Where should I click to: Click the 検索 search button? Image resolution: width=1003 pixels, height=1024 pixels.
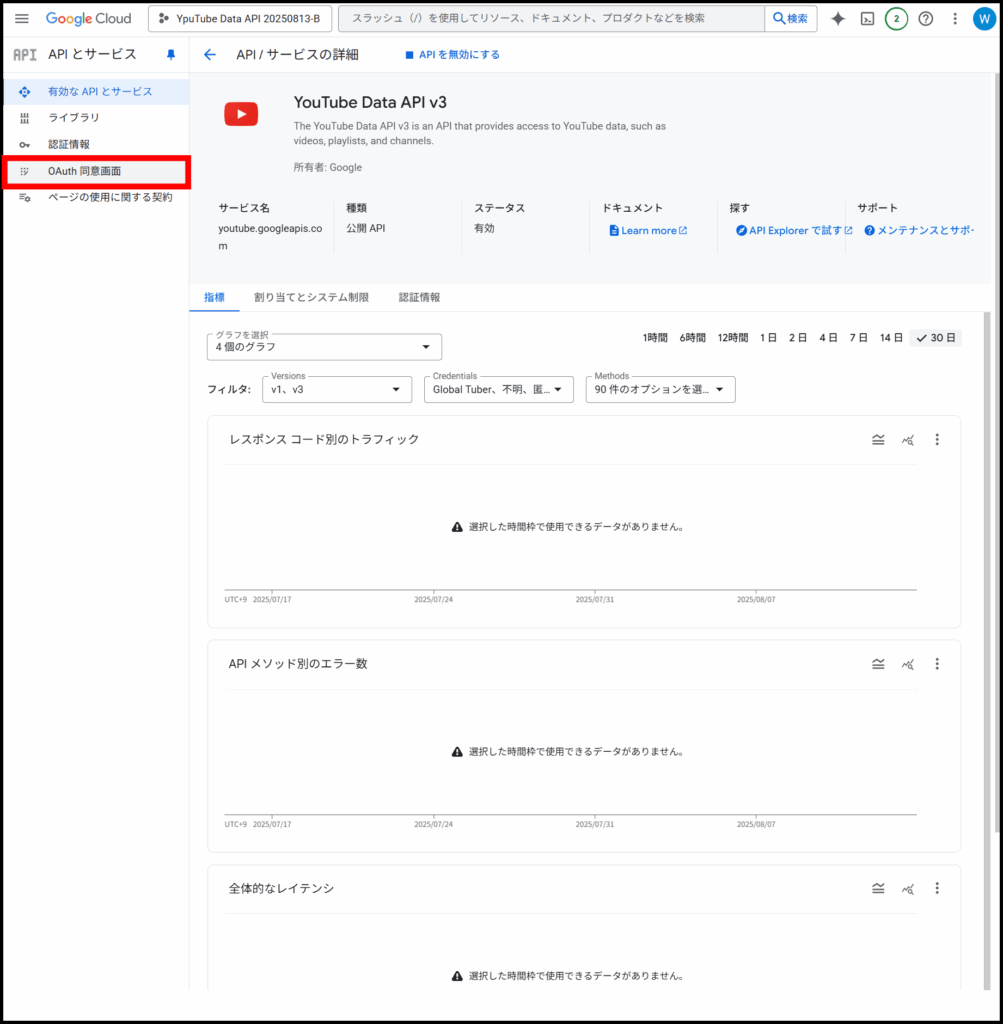(x=790, y=18)
